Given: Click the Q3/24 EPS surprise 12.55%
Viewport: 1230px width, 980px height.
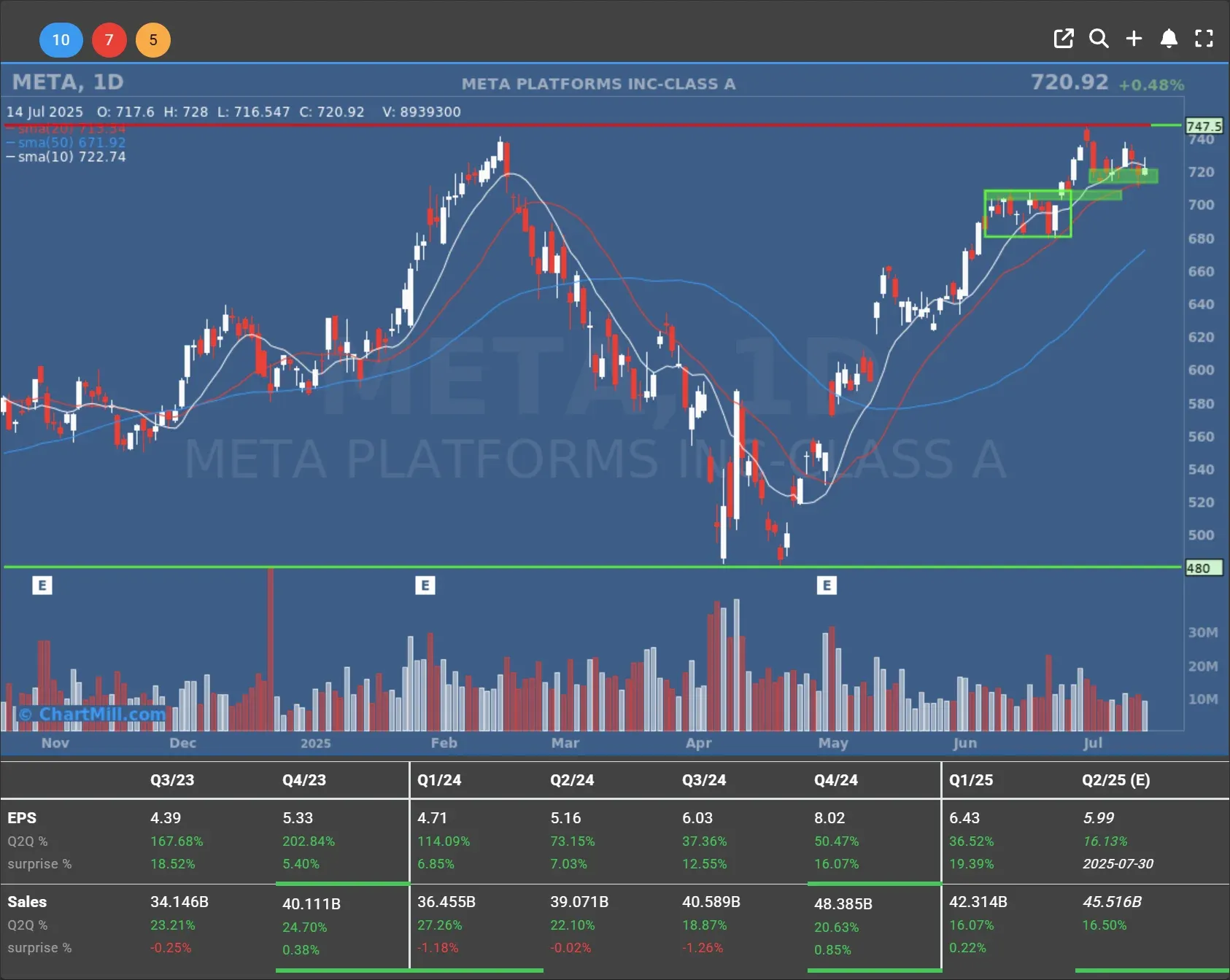Looking at the screenshot, I should click(x=705, y=864).
